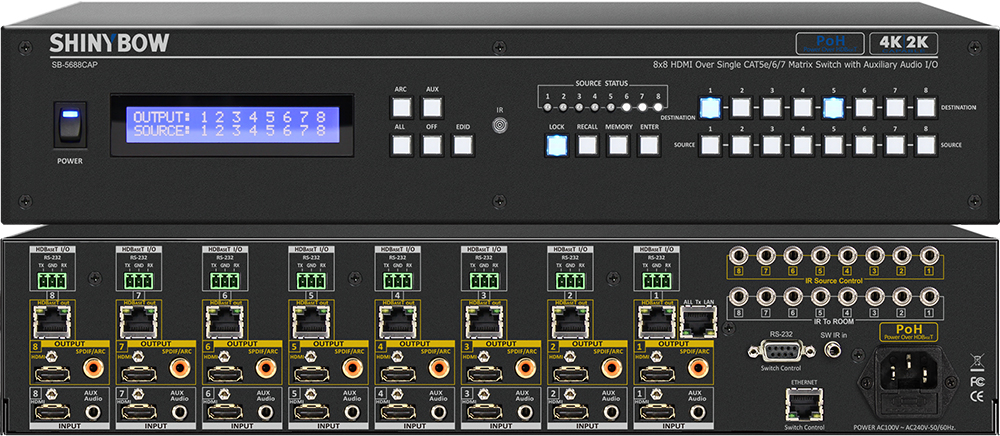Click the FC certification mark
This screenshot has width=1000, height=436.
(976, 382)
